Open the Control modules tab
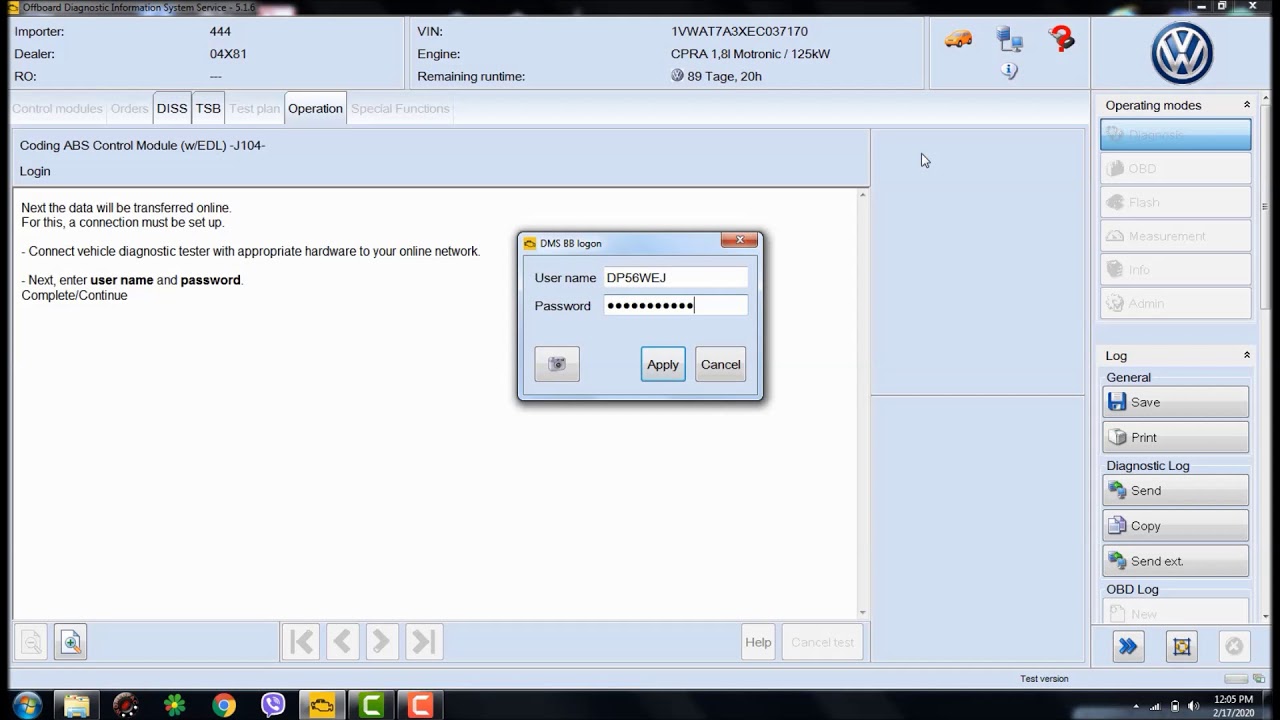This screenshot has width=1280, height=720. [x=57, y=108]
